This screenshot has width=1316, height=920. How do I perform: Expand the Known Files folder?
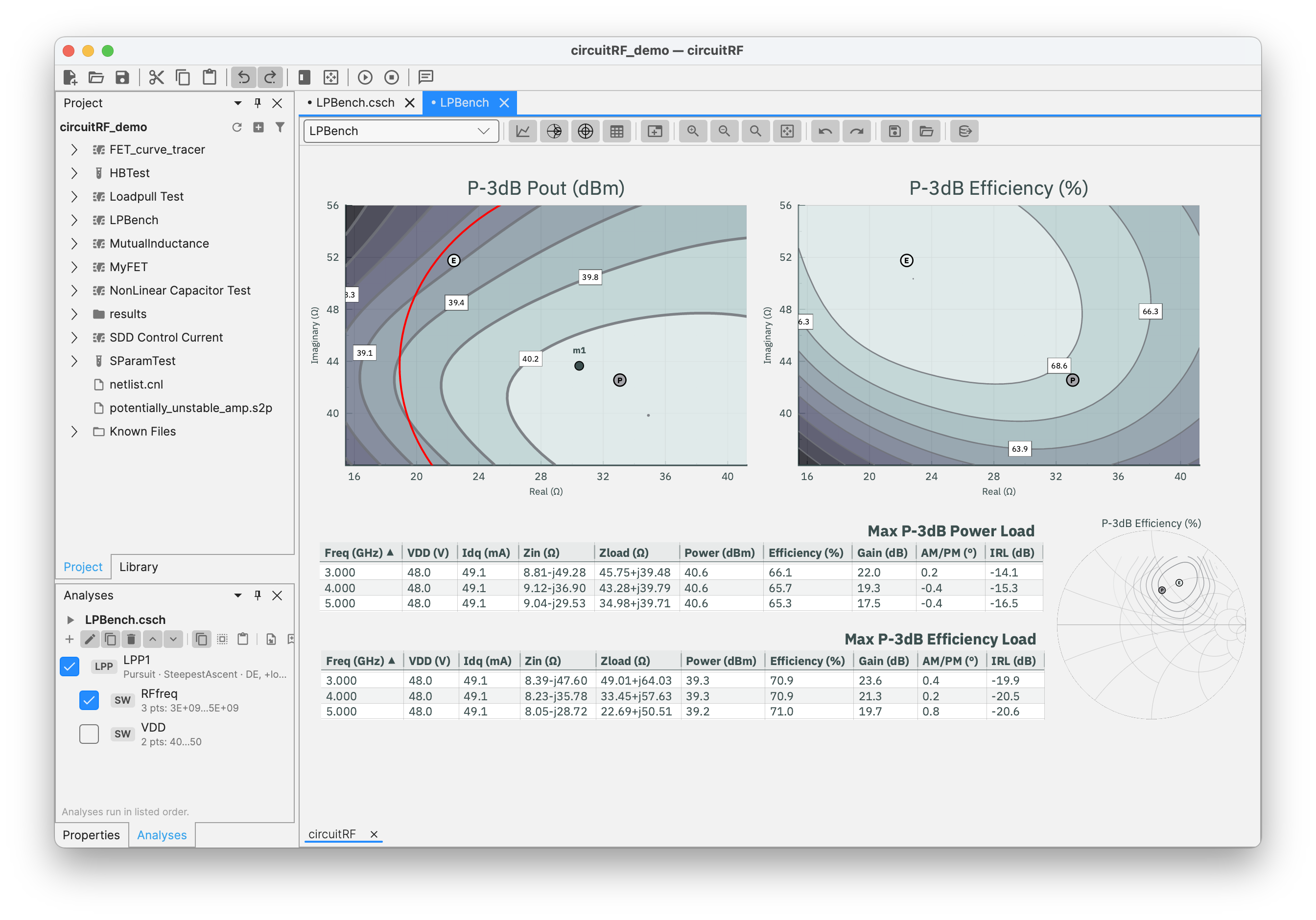[74, 431]
